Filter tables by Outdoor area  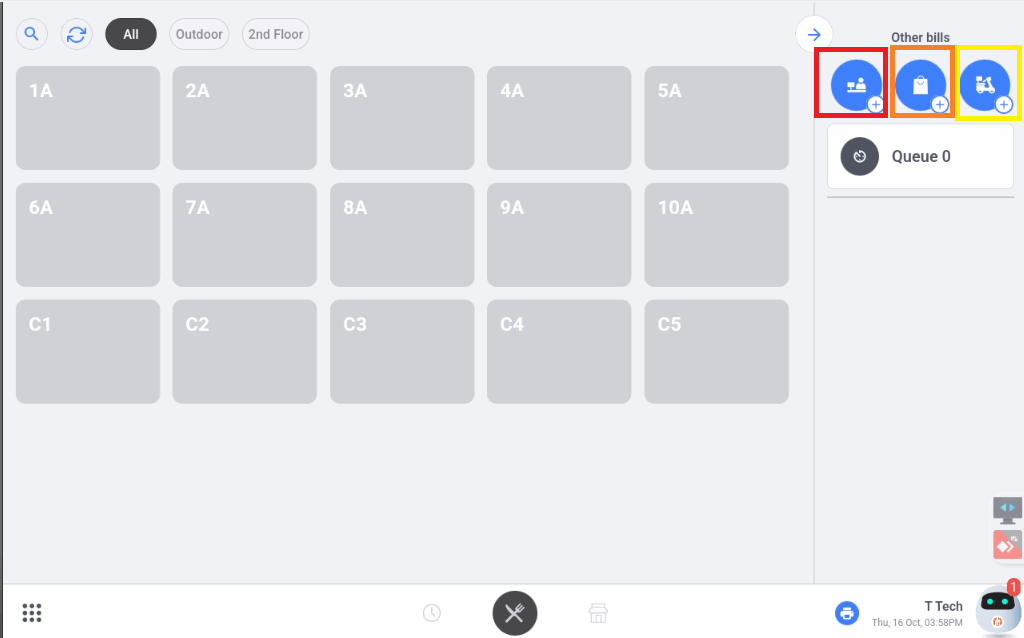tap(199, 34)
